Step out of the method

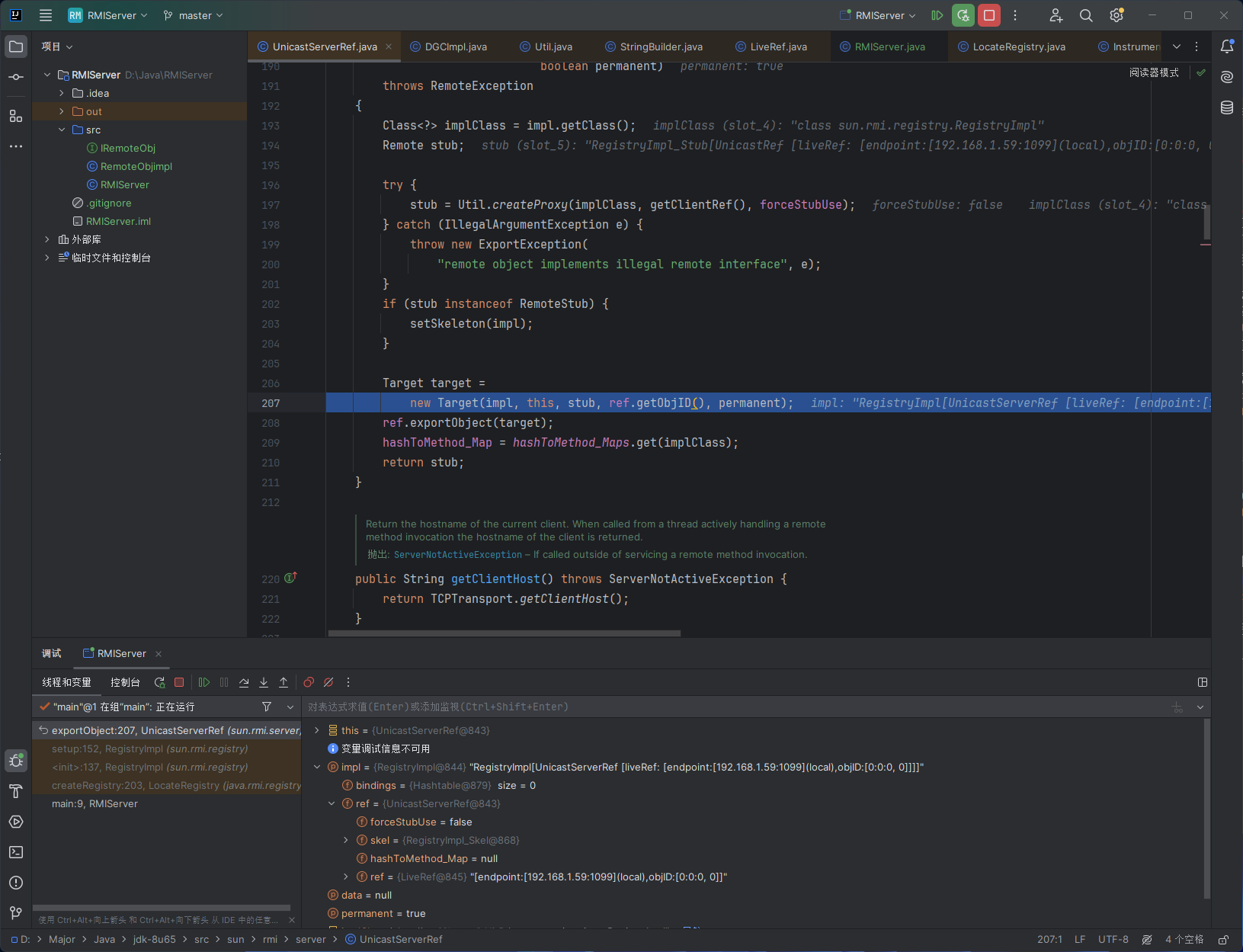284,682
